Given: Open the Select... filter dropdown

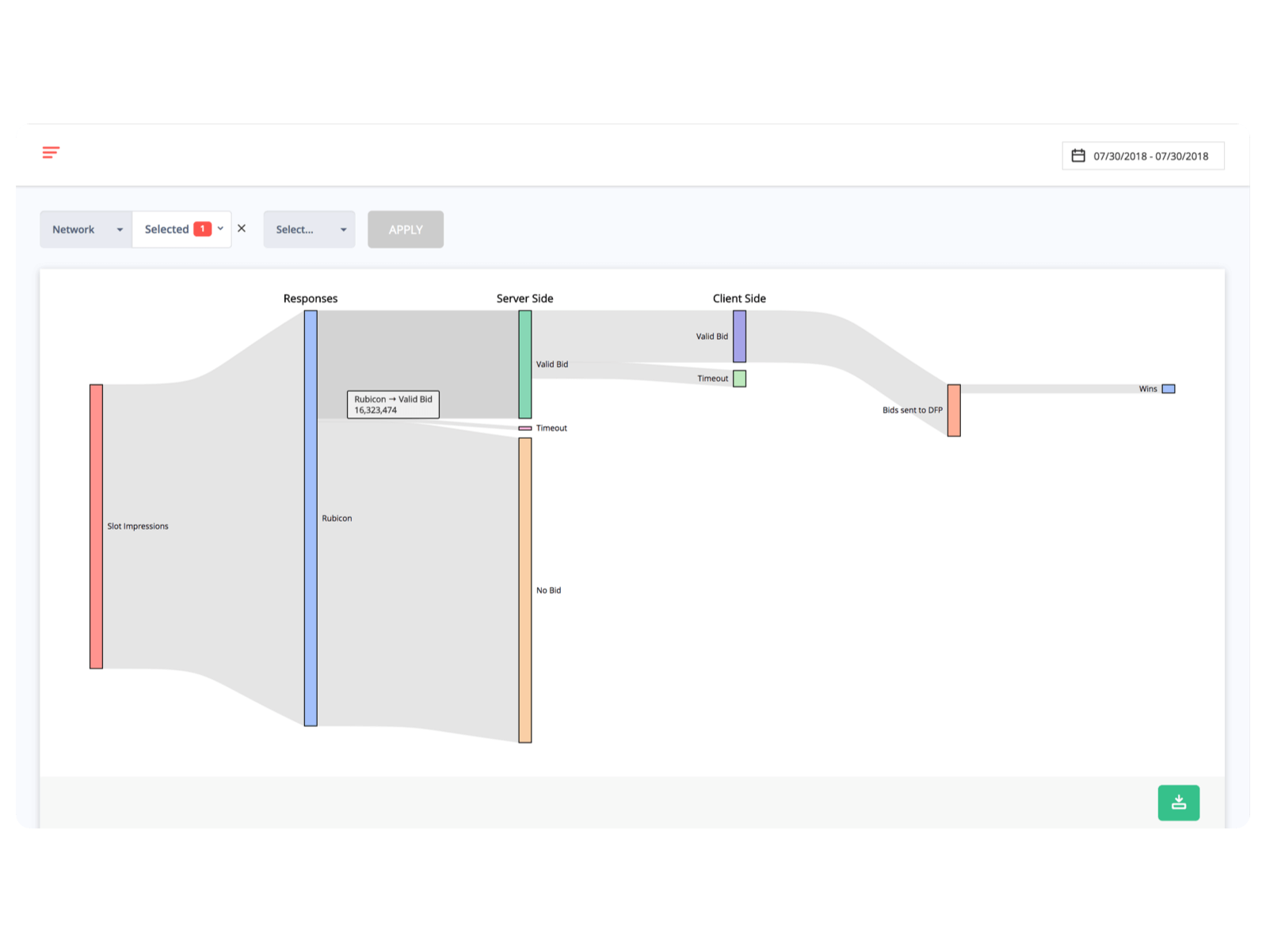Looking at the screenshot, I should pyautogui.click(x=309, y=230).
